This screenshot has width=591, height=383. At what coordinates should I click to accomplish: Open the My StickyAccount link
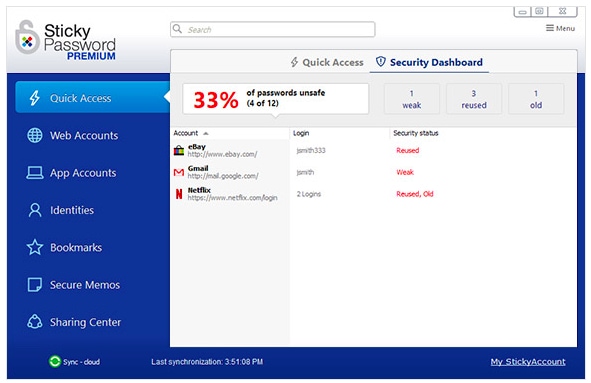[528, 362]
